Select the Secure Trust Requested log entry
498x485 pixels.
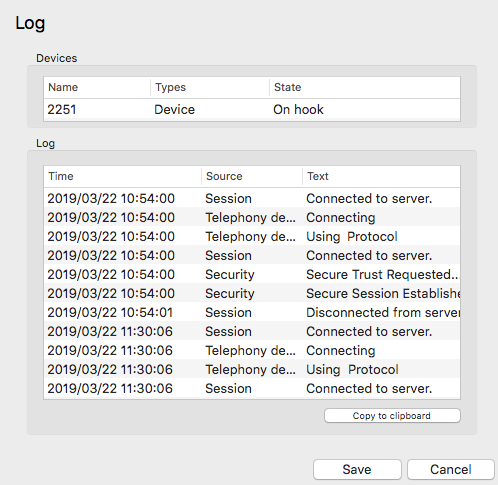[252, 274]
